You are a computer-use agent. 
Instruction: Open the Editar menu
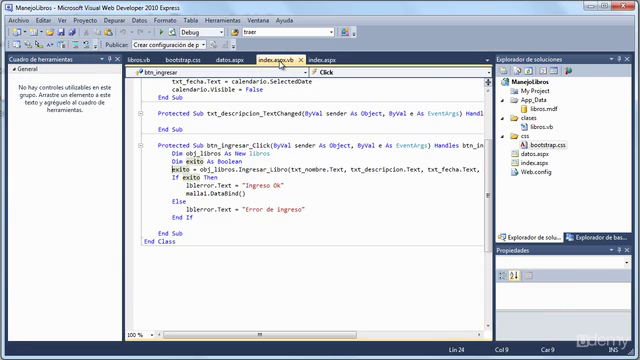[43, 20]
